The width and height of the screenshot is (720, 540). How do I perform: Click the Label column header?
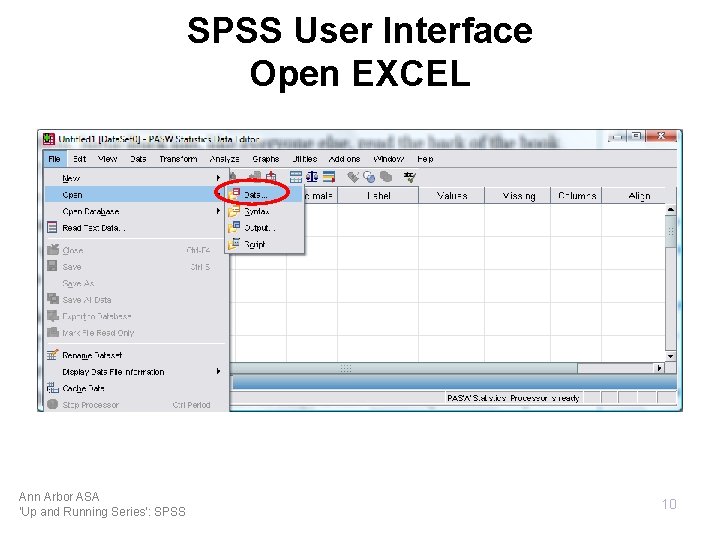pos(378,196)
